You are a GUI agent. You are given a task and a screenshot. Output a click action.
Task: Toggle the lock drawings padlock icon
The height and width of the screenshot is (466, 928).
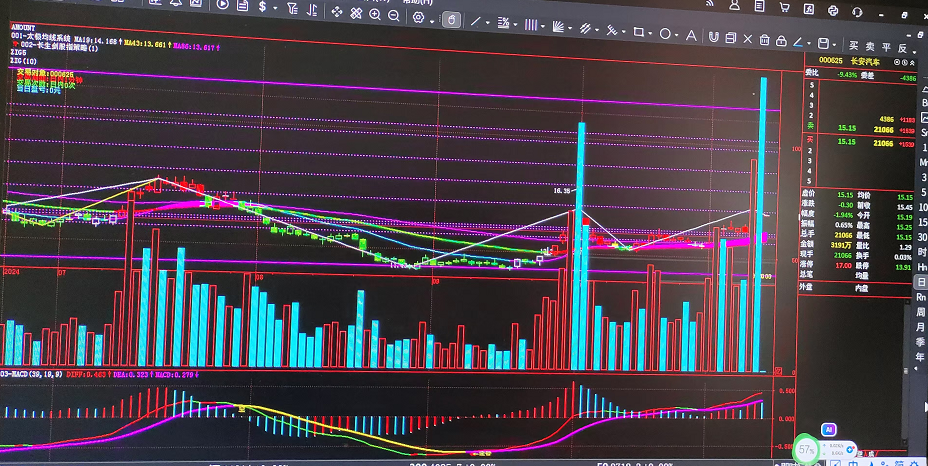point(781,41)
